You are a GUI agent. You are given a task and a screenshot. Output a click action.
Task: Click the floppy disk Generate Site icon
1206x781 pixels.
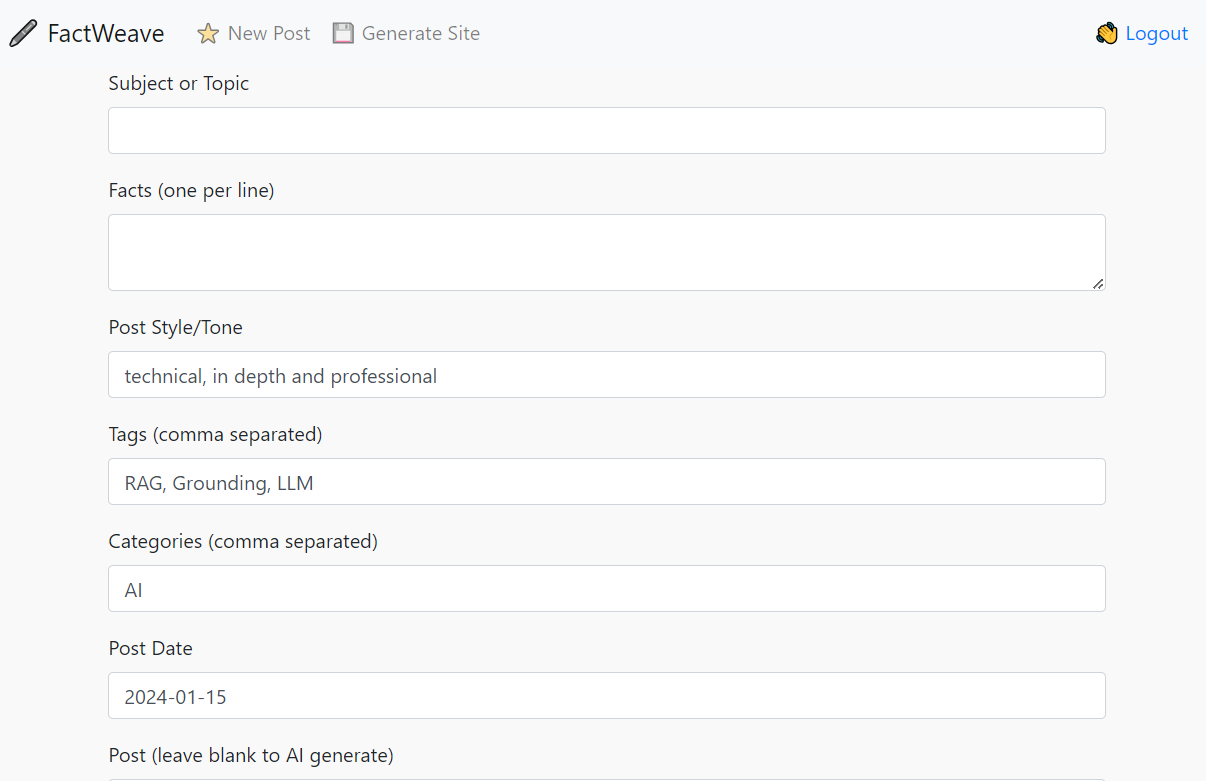pyautogui.click(x=343, y=33)
